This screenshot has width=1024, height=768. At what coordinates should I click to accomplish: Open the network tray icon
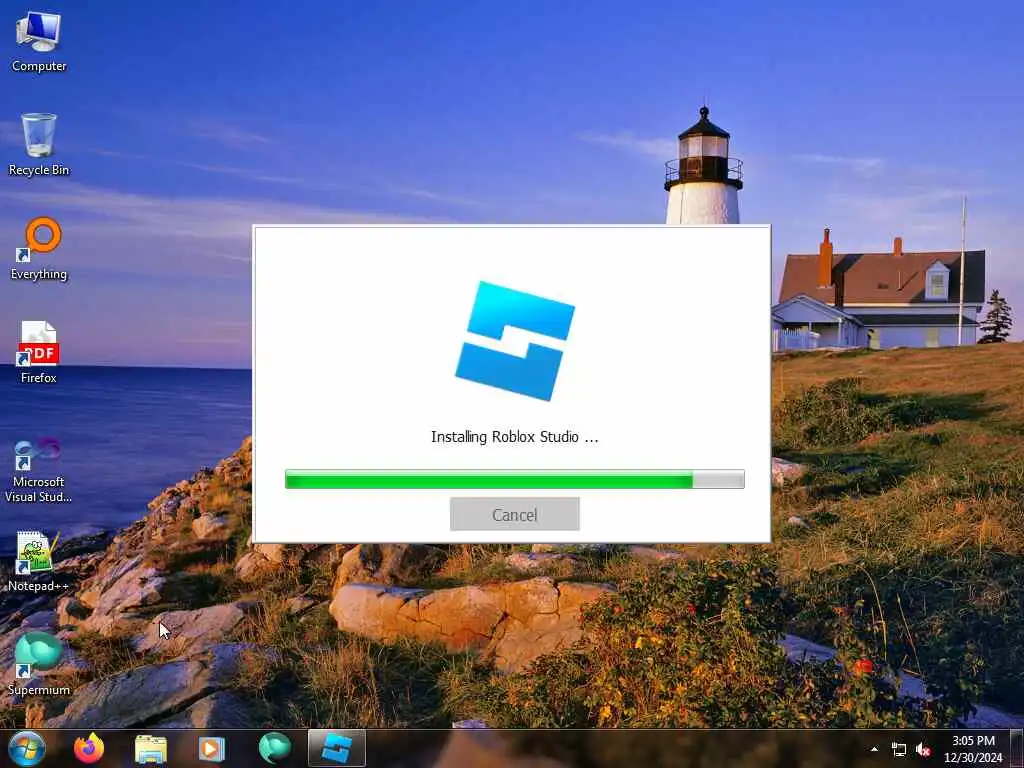tap(899, 750)
